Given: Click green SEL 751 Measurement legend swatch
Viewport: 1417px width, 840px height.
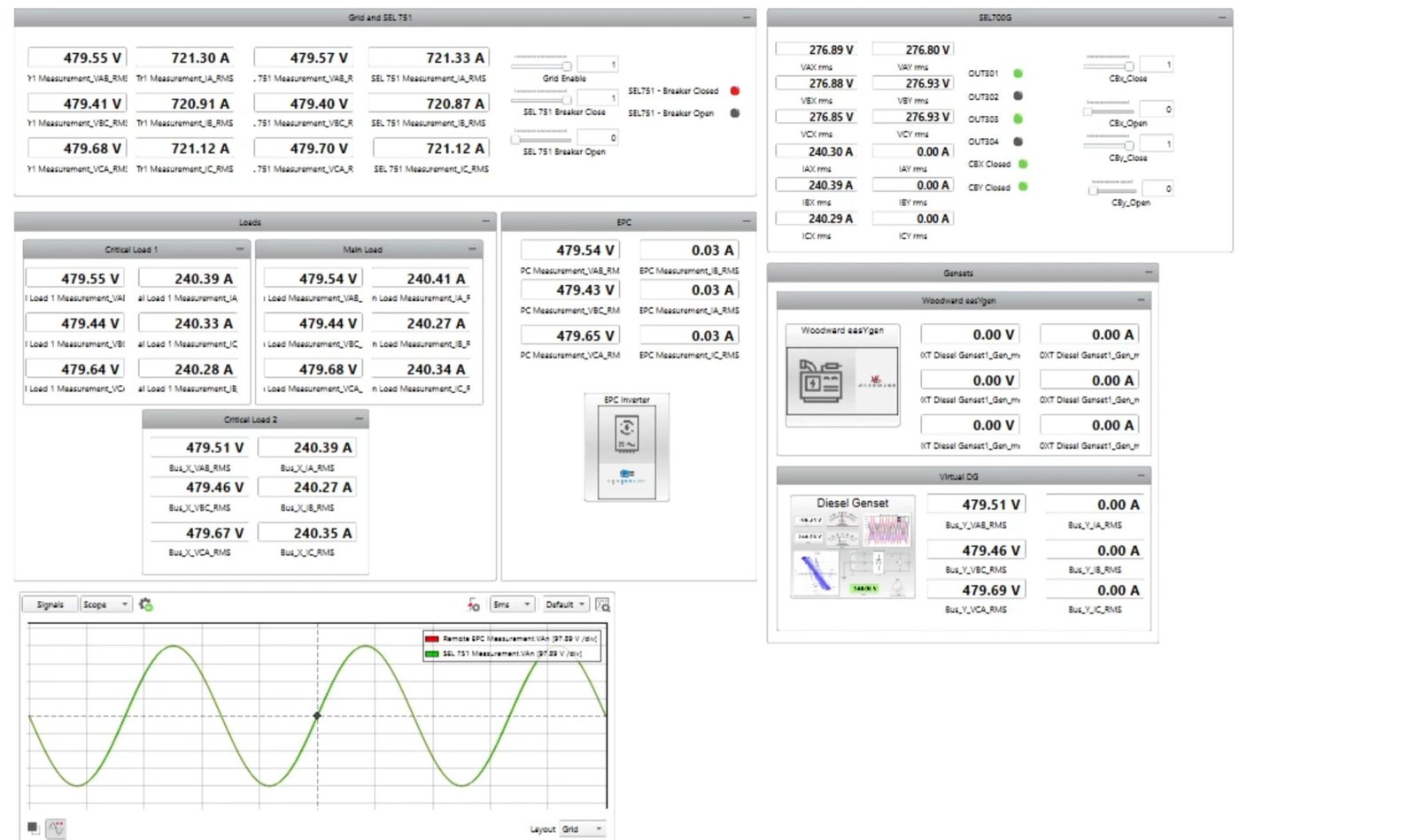Looking at the screenshot, I should coord(432,654).
